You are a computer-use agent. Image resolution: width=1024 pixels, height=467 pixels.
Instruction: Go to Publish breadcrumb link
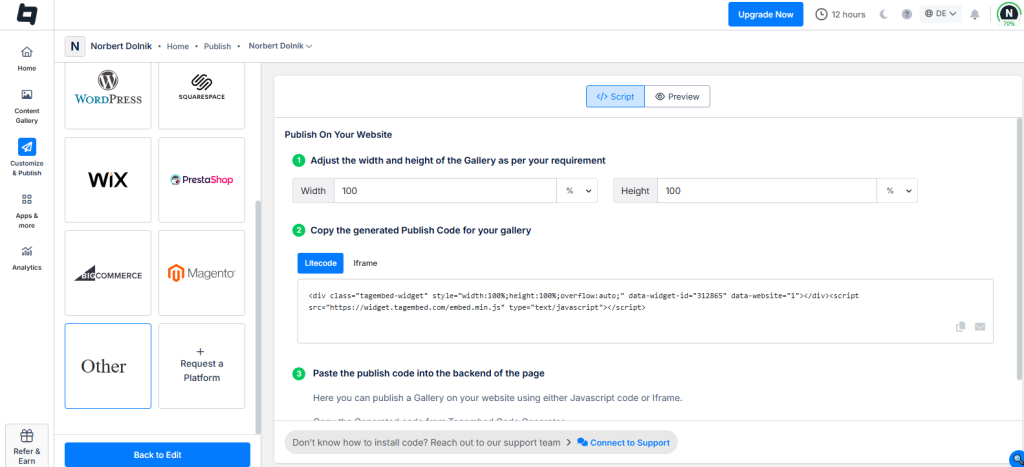coord(217,46)
